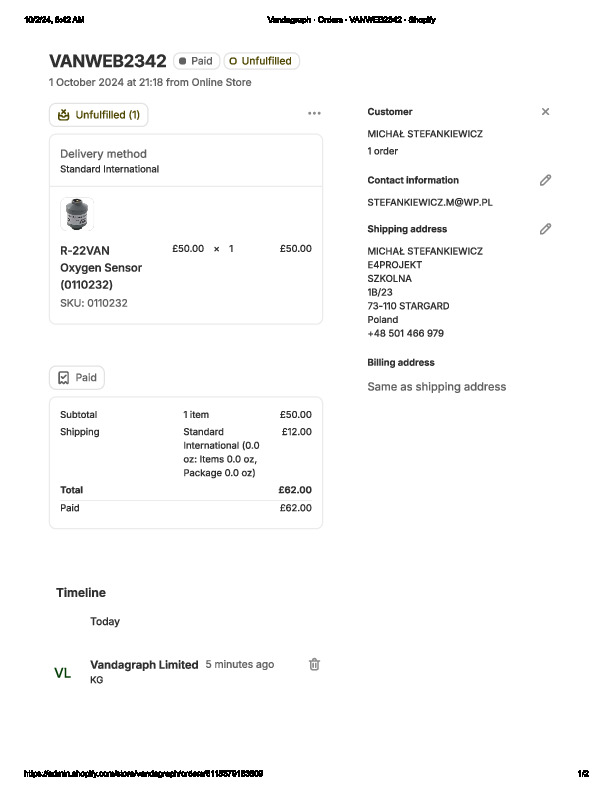This screenshot has width=612, height=792.
Task: Delete the timeline comment with the trash icon
Action: coord(314,664)
